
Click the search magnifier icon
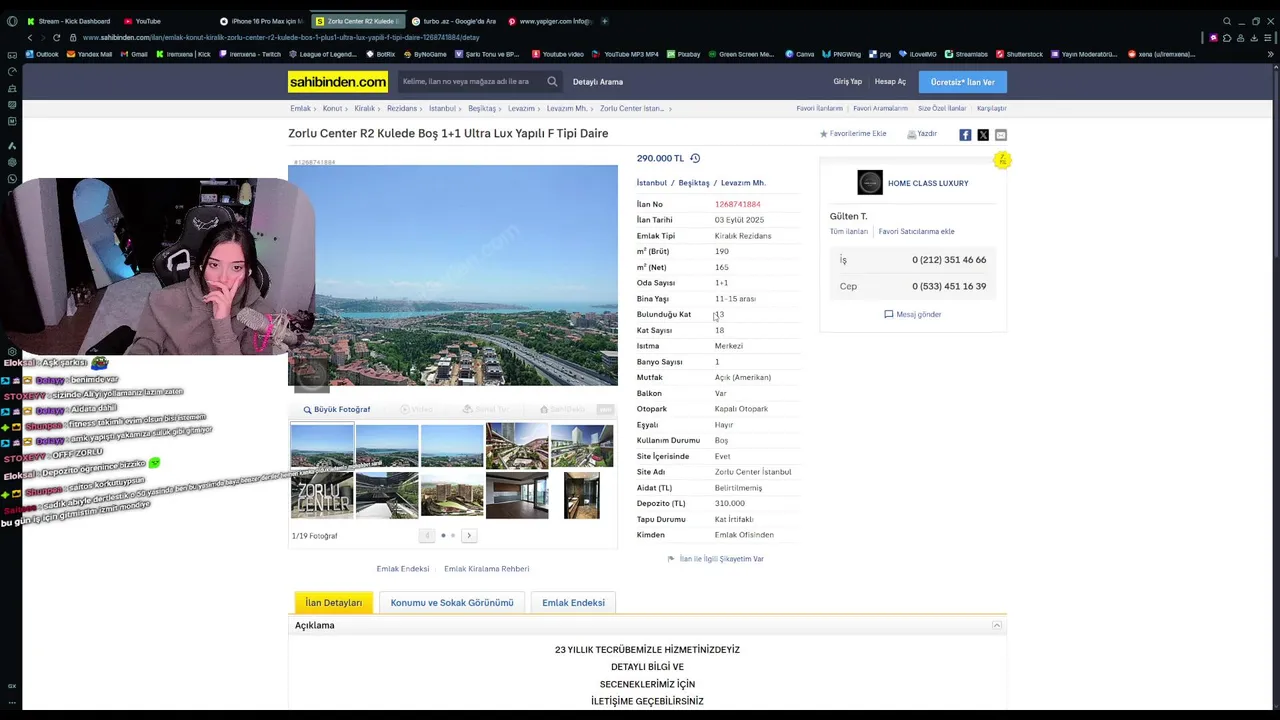(x=552, y=82)
